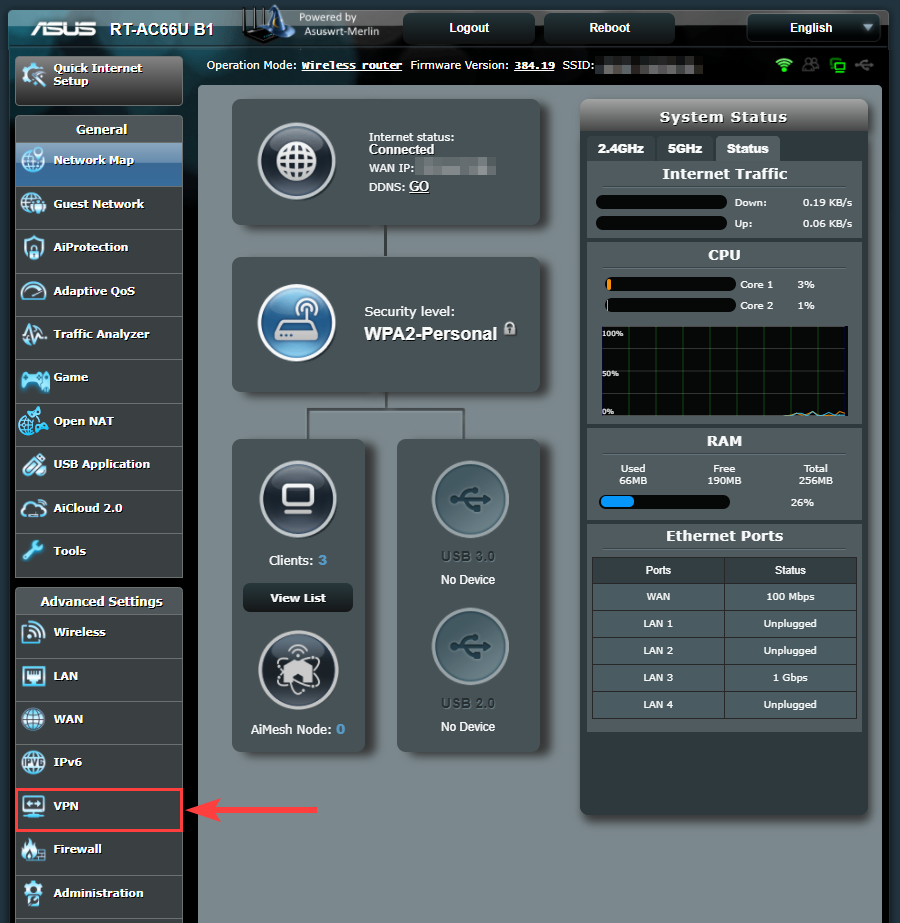
Task: Click the USB 2.0 port icon
Action: (x=469, y=647)
